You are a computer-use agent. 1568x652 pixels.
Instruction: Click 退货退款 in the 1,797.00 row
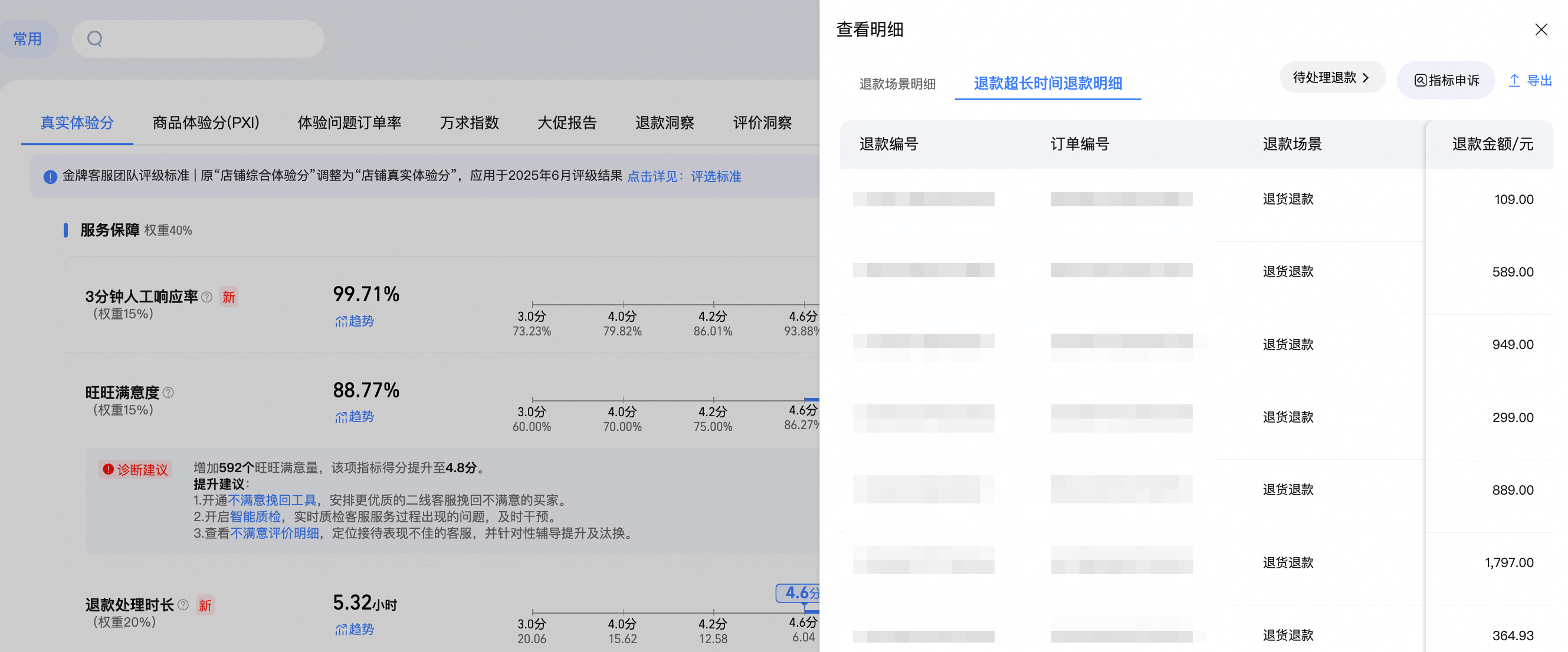[x=1288, y=562]
